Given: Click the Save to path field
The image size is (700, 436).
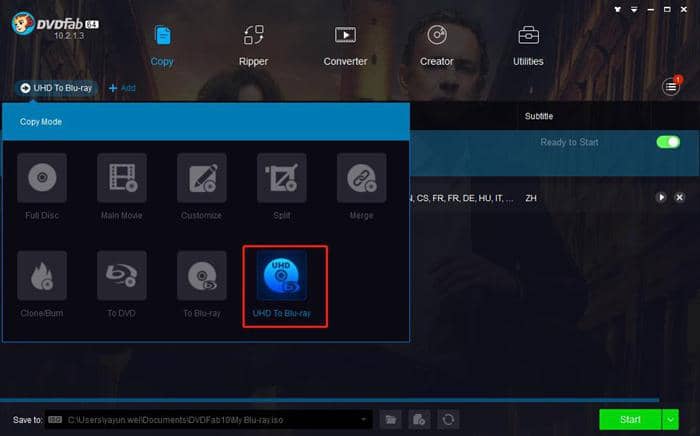Looking at the screenshot, I should [x=208, y=419].
